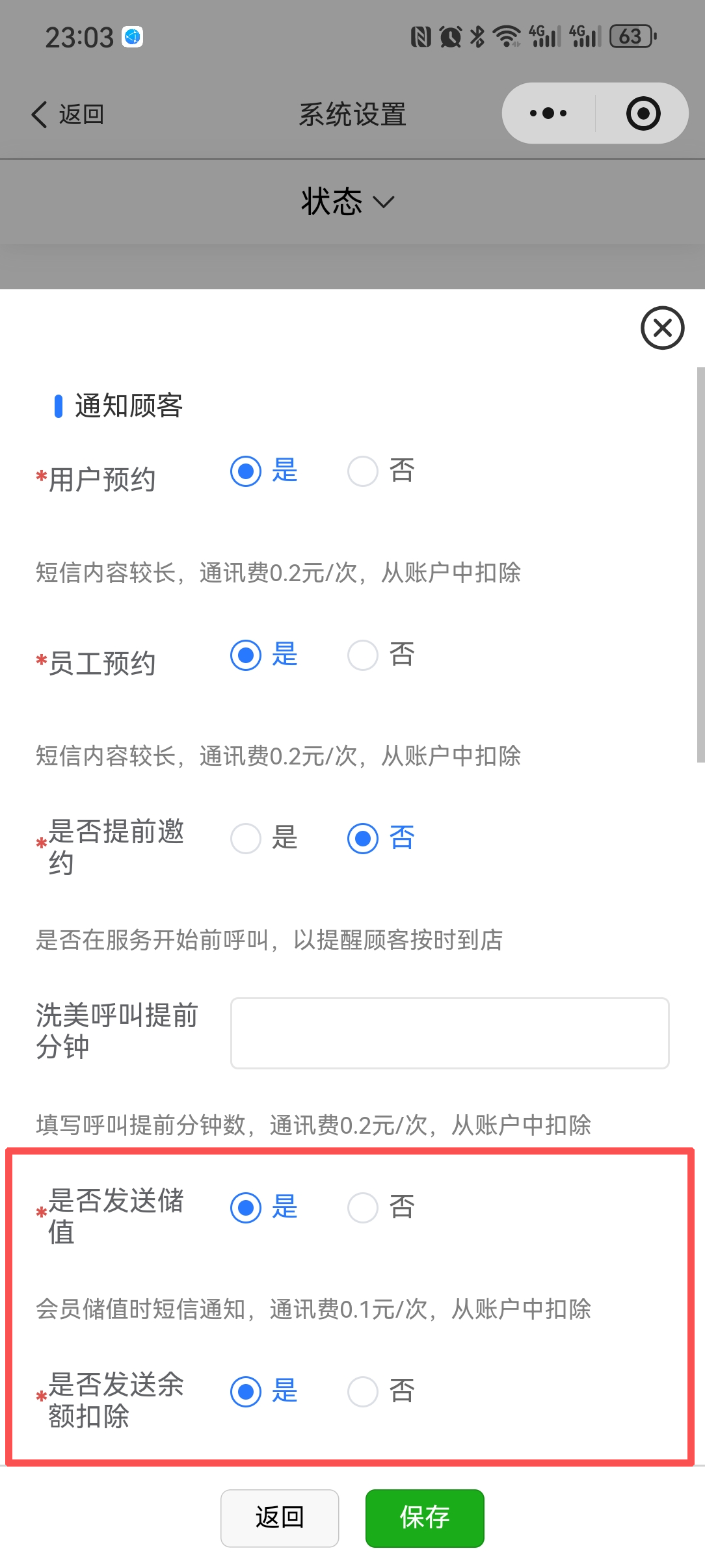Tap the mini program close target icon
The height and width of the screenshot is (1568, 705).
point(643,114)
